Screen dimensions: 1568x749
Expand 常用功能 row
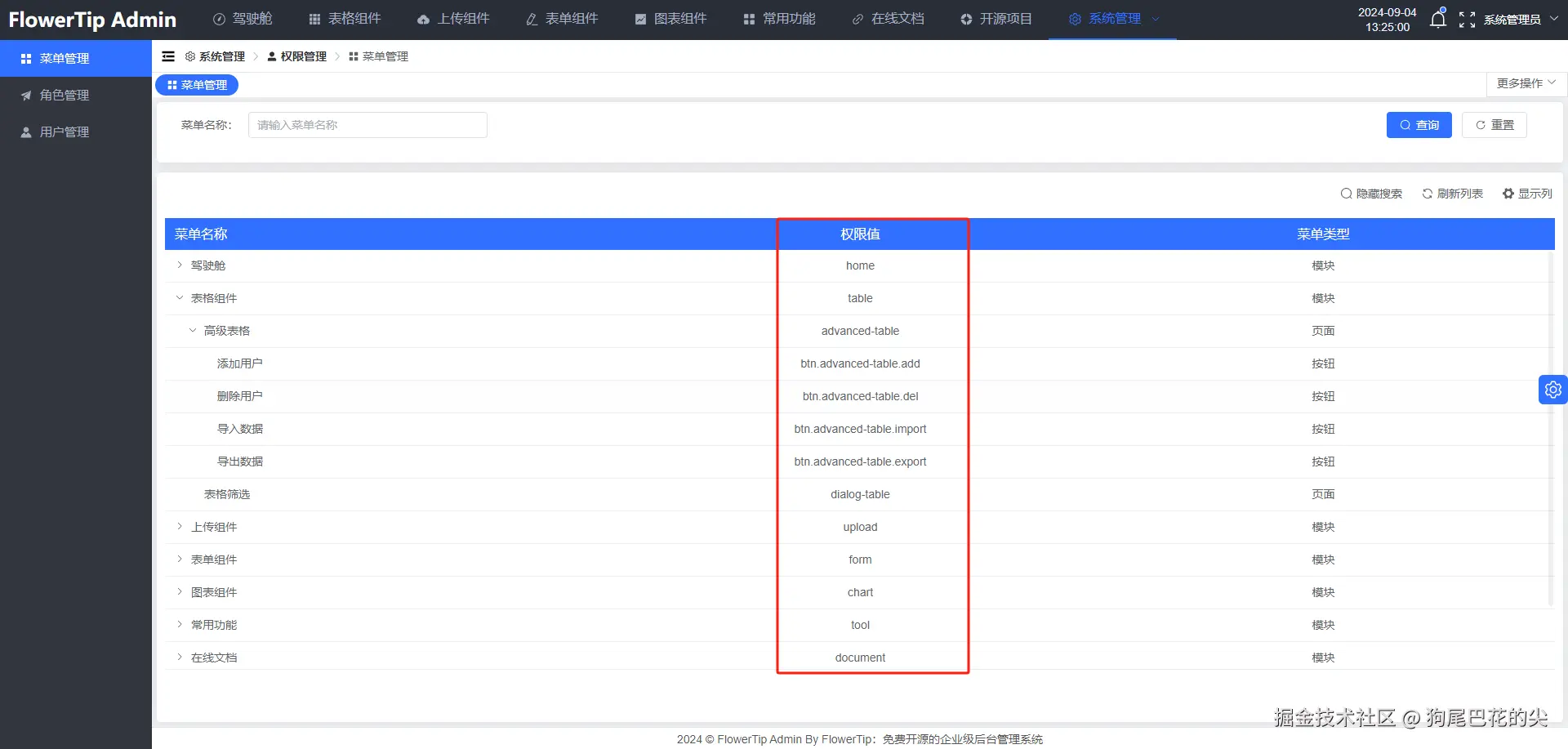[x=180, y=624]
